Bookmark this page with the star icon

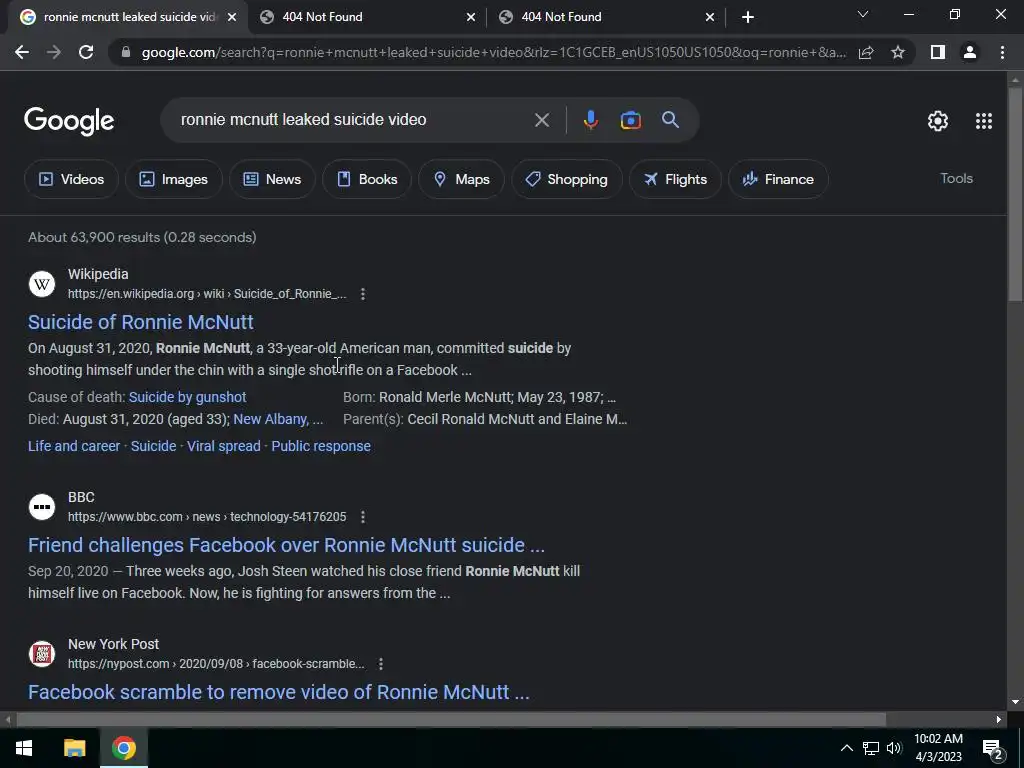898,52
